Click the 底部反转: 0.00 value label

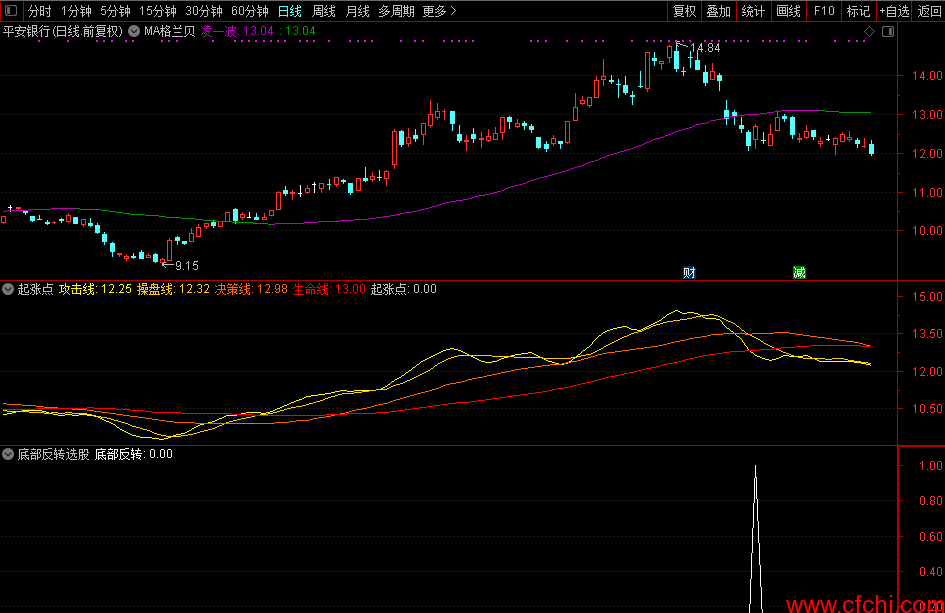134,454
